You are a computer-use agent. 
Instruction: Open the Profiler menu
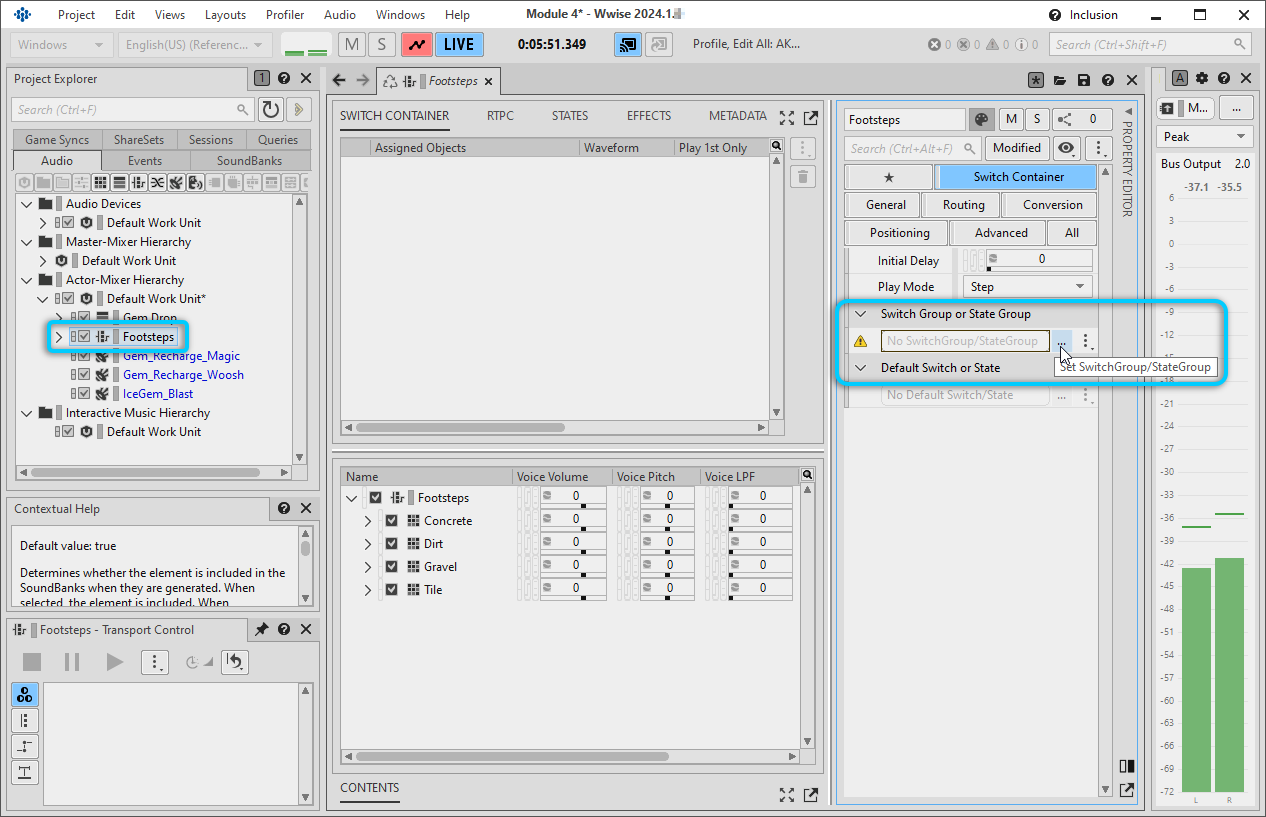click(285, 15)
